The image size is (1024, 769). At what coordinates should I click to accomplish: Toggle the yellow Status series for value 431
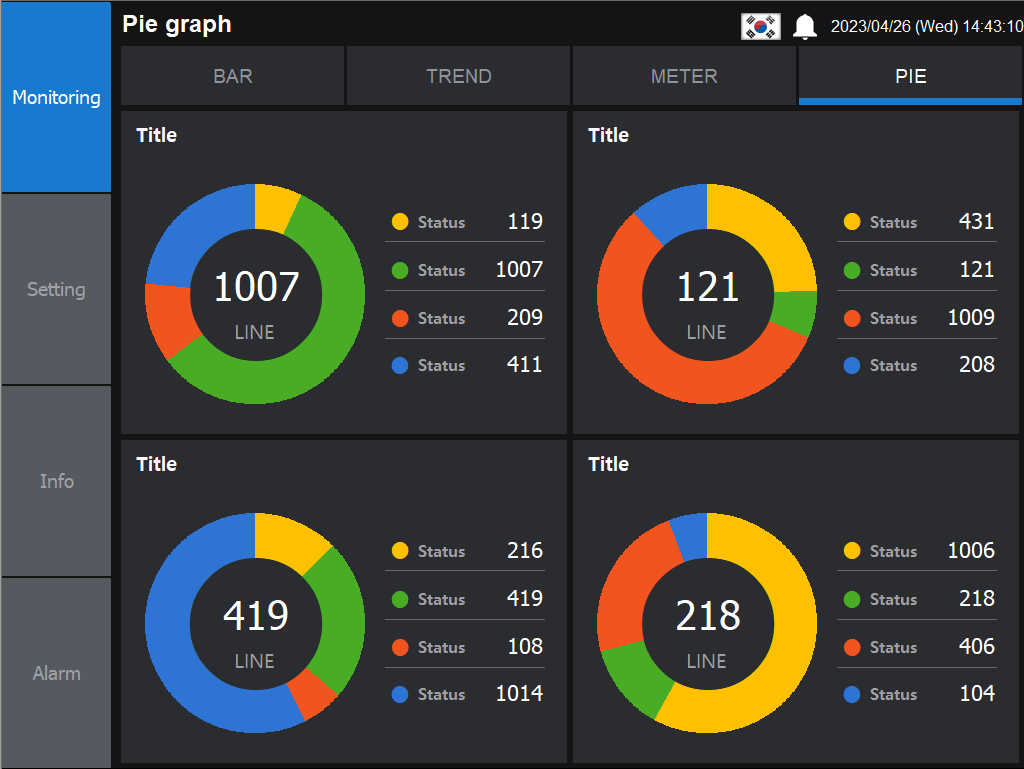click(x=852, y=222)
